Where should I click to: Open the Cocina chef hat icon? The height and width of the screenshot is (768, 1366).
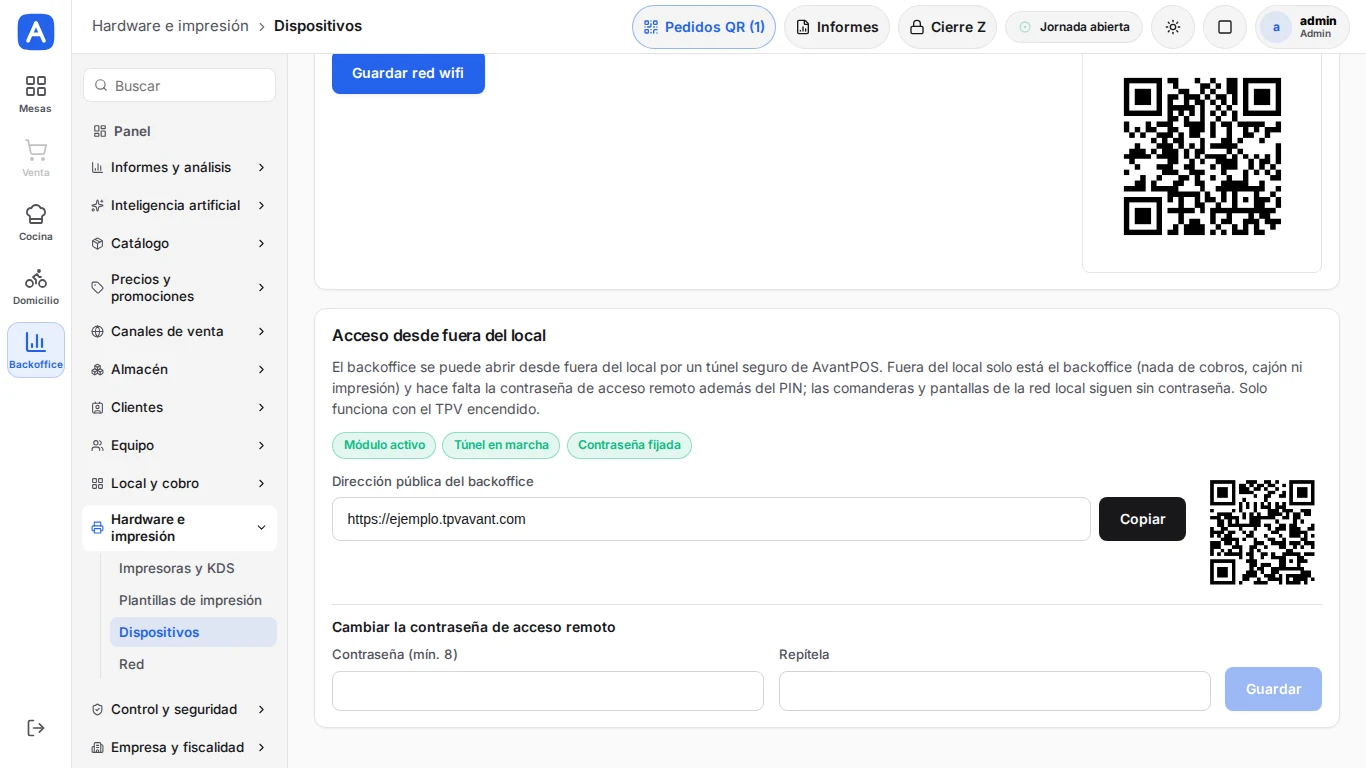(x=35, y=214)
